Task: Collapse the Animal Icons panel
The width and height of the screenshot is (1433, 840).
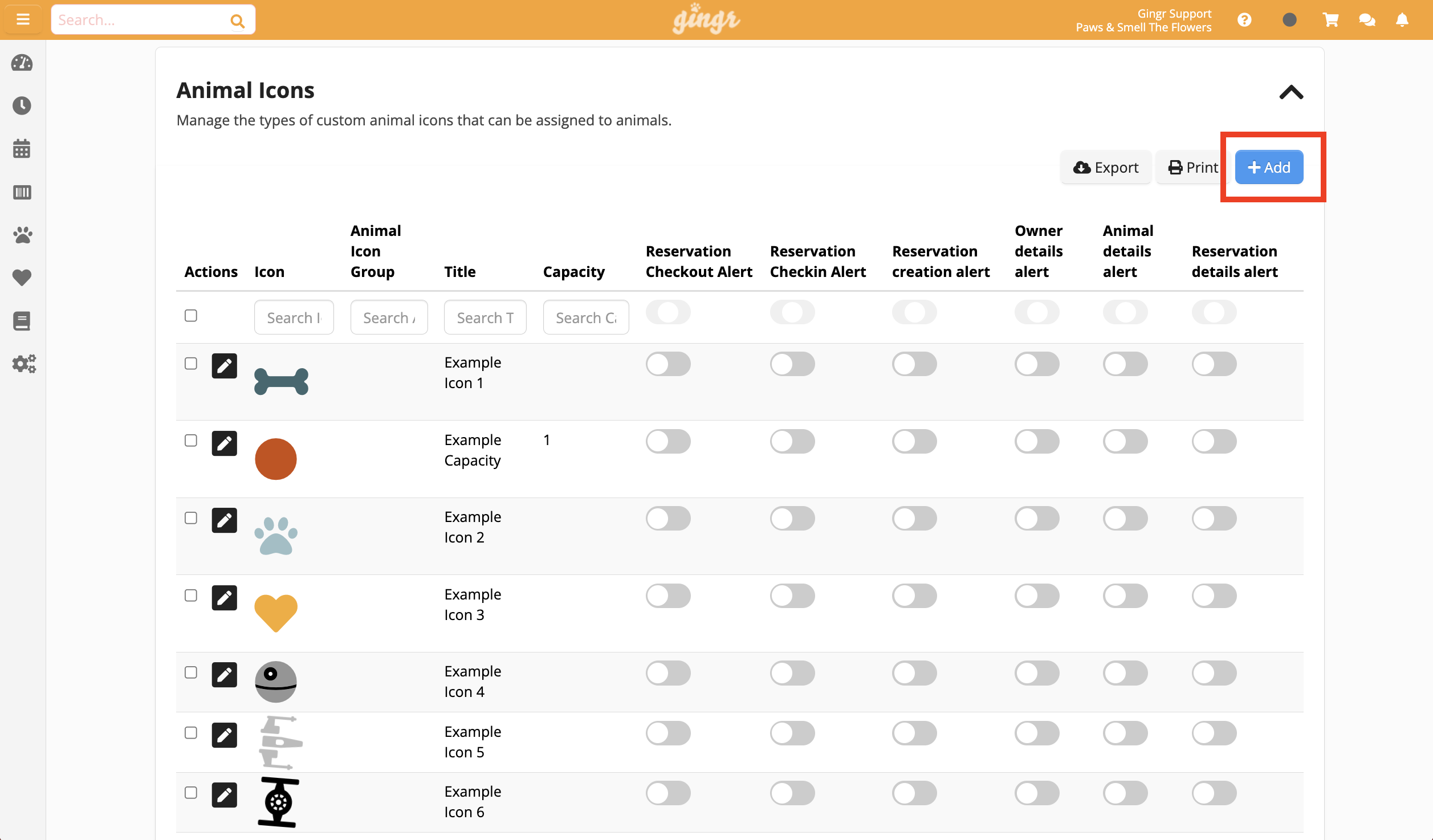Action: point(1290,92)
